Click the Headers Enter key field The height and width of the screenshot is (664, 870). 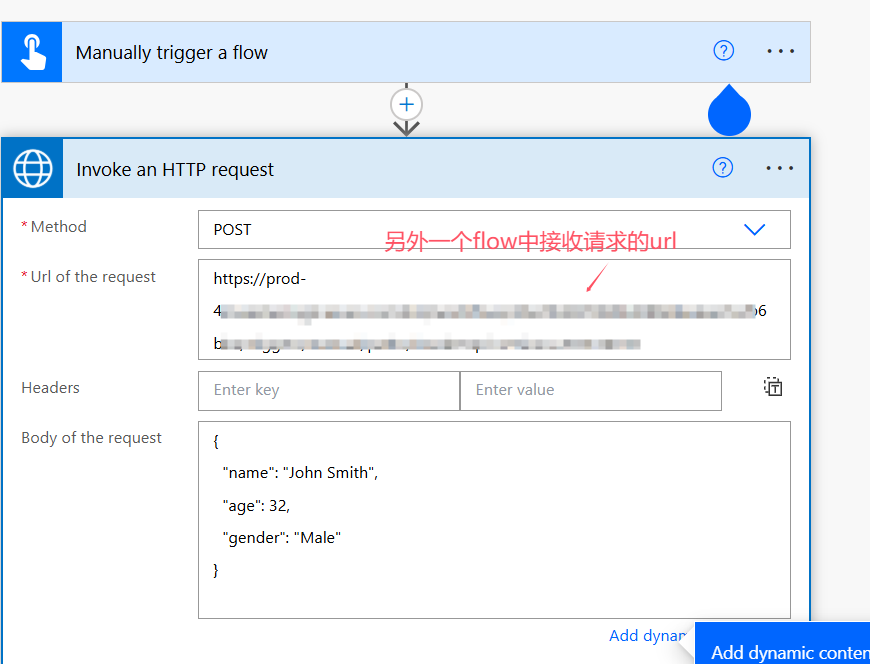tap(328, 390)
